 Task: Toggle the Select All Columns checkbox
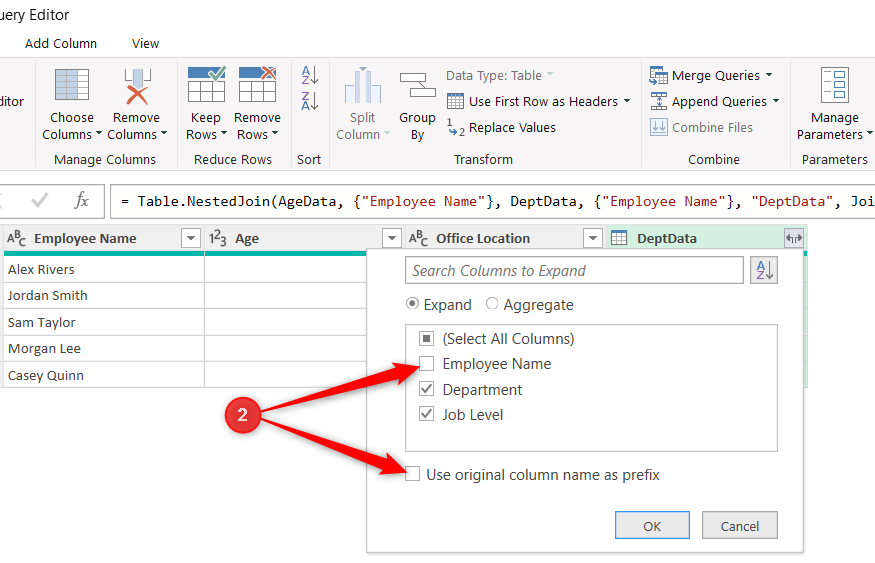[x=426, y=339]
